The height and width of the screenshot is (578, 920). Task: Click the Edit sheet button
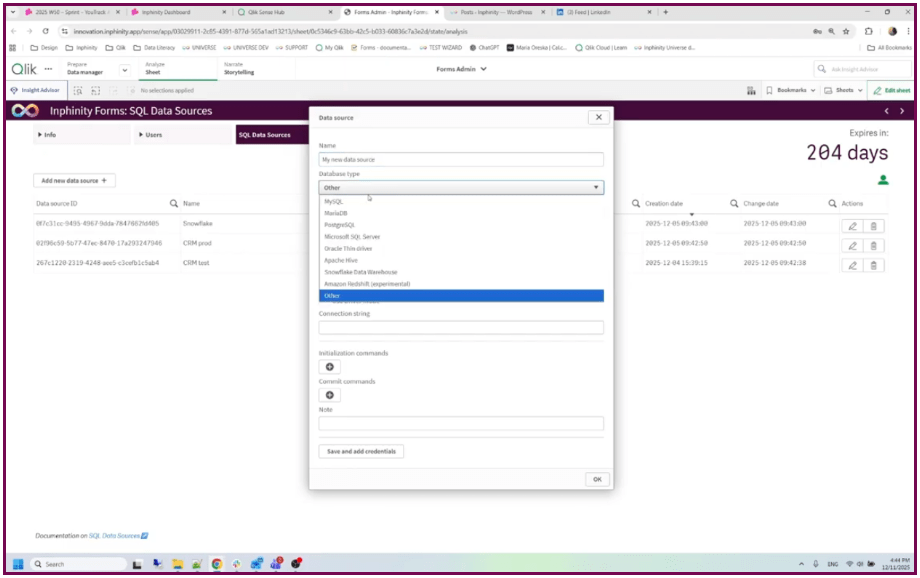point(891,90)
